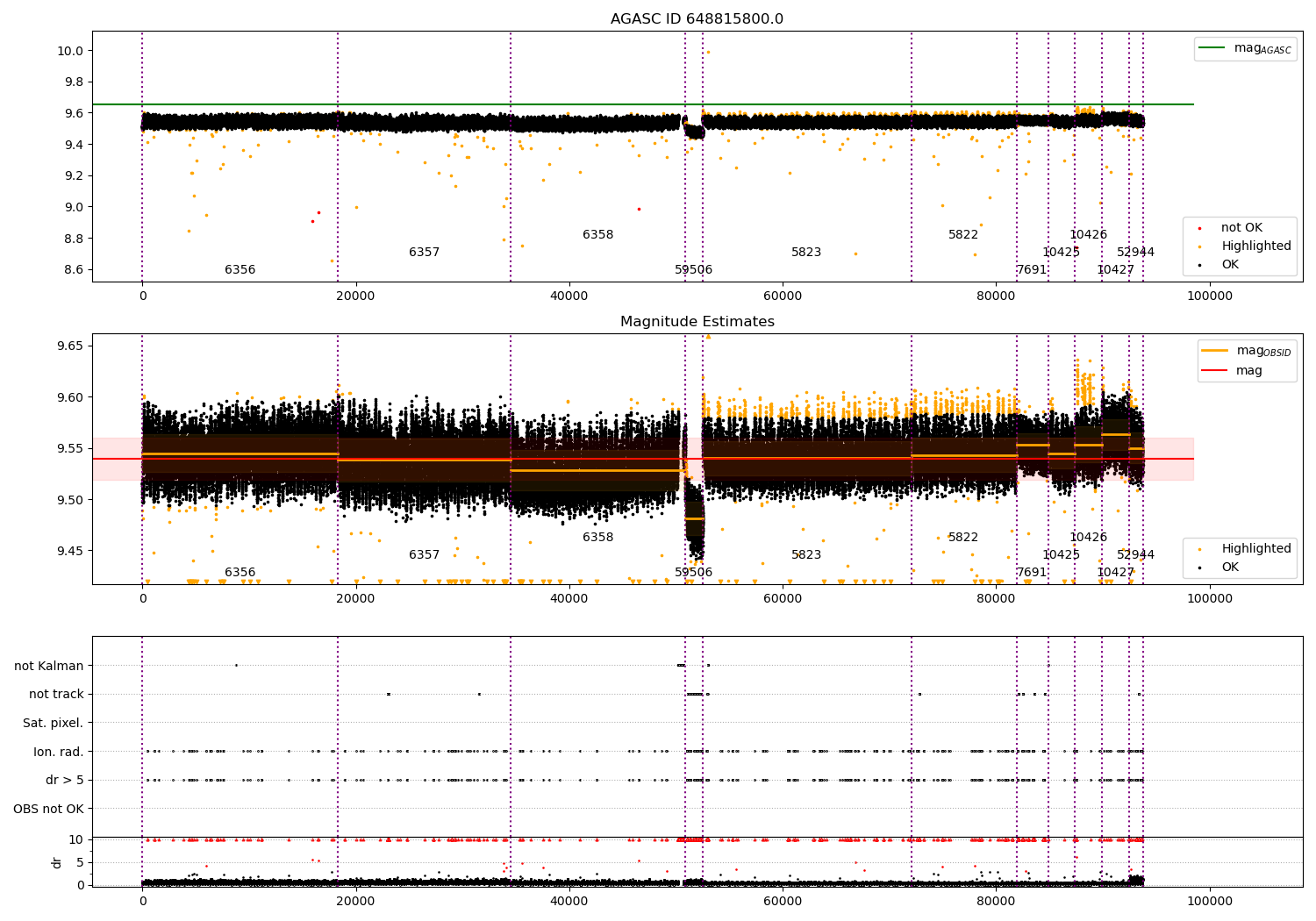
Task: Click obsid label 10427 in top plot
Action: tap(1115, 270)
